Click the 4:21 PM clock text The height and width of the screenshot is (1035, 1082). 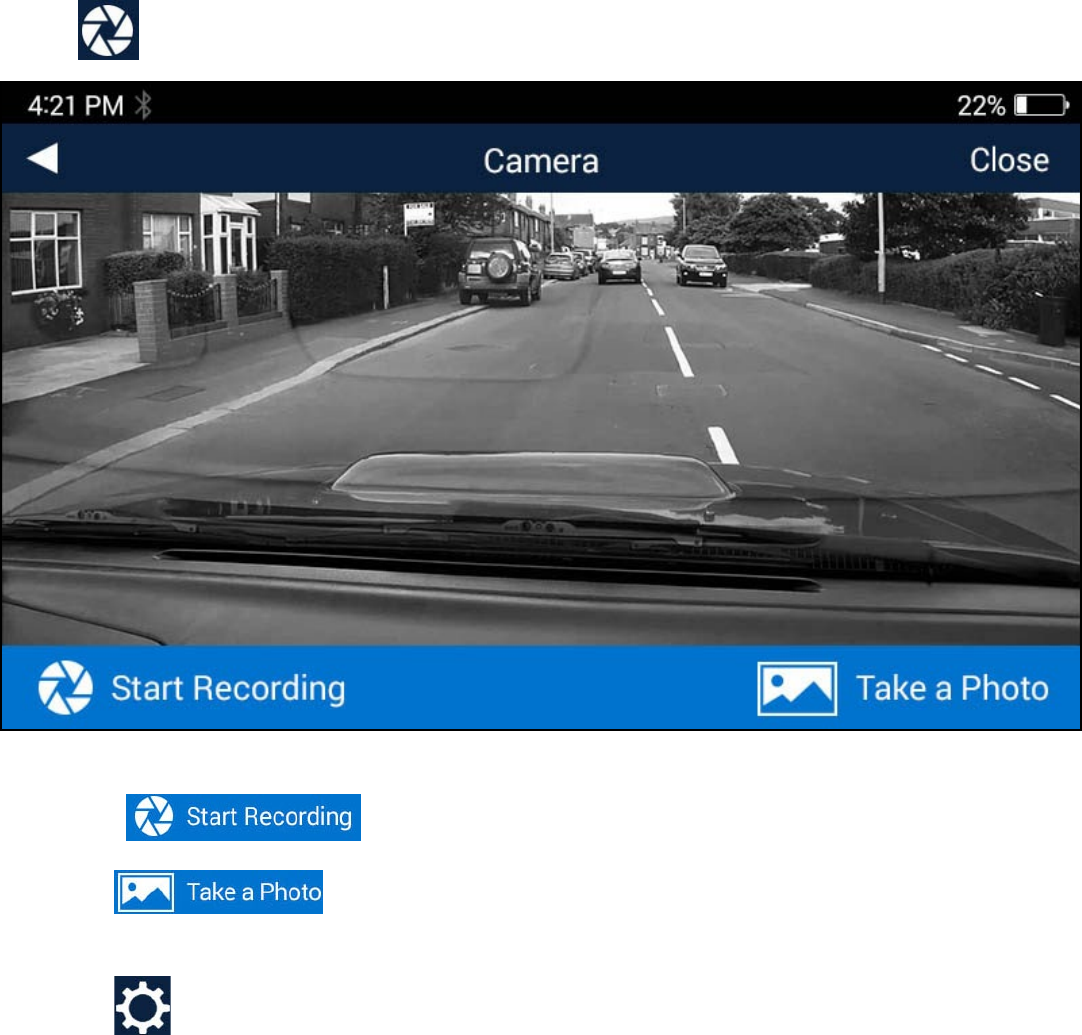(75, 106)
